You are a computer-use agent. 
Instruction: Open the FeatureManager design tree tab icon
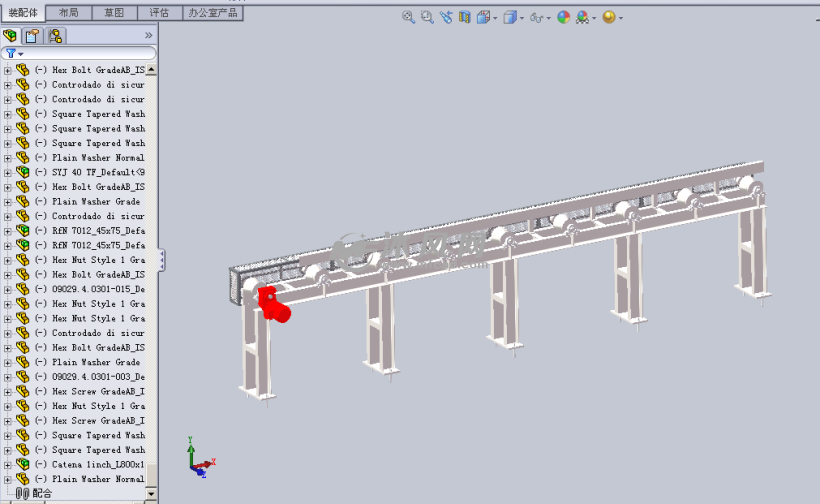(10, 36)
